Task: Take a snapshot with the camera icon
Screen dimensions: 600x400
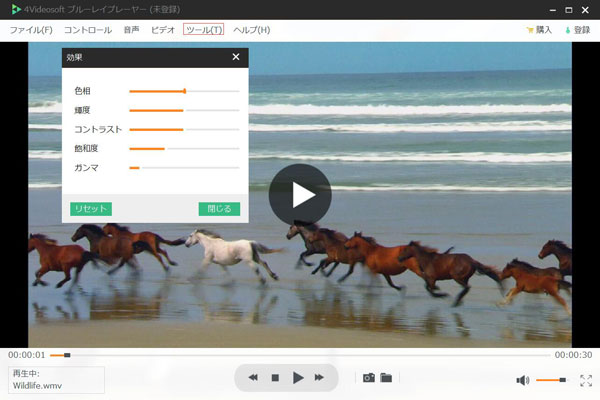Action: pyautogui.click(x=368, y=378)
